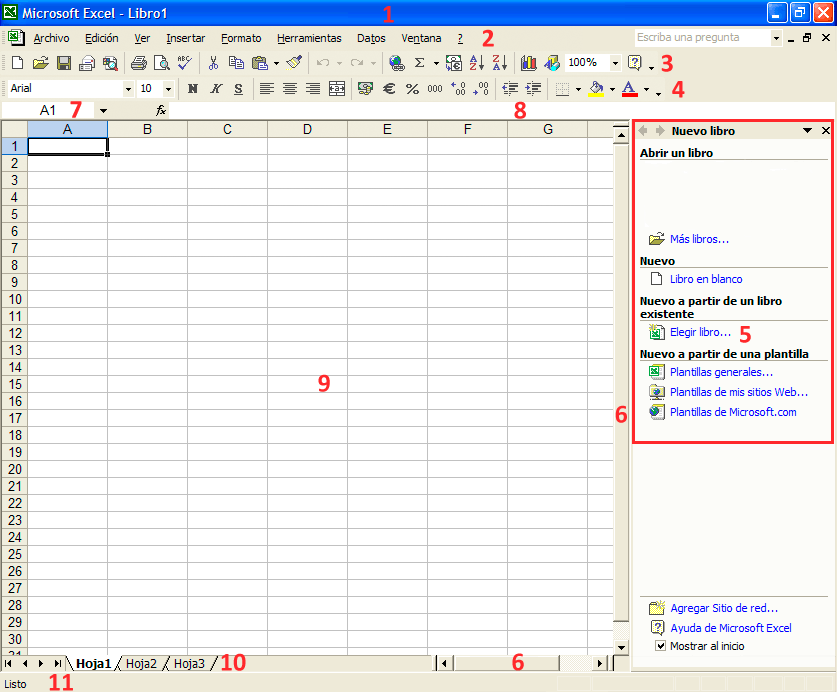The width and height of the screenshot is (837, 692).
Task: Save the workbook with the floppy disk icon
Action: [64, 63]
